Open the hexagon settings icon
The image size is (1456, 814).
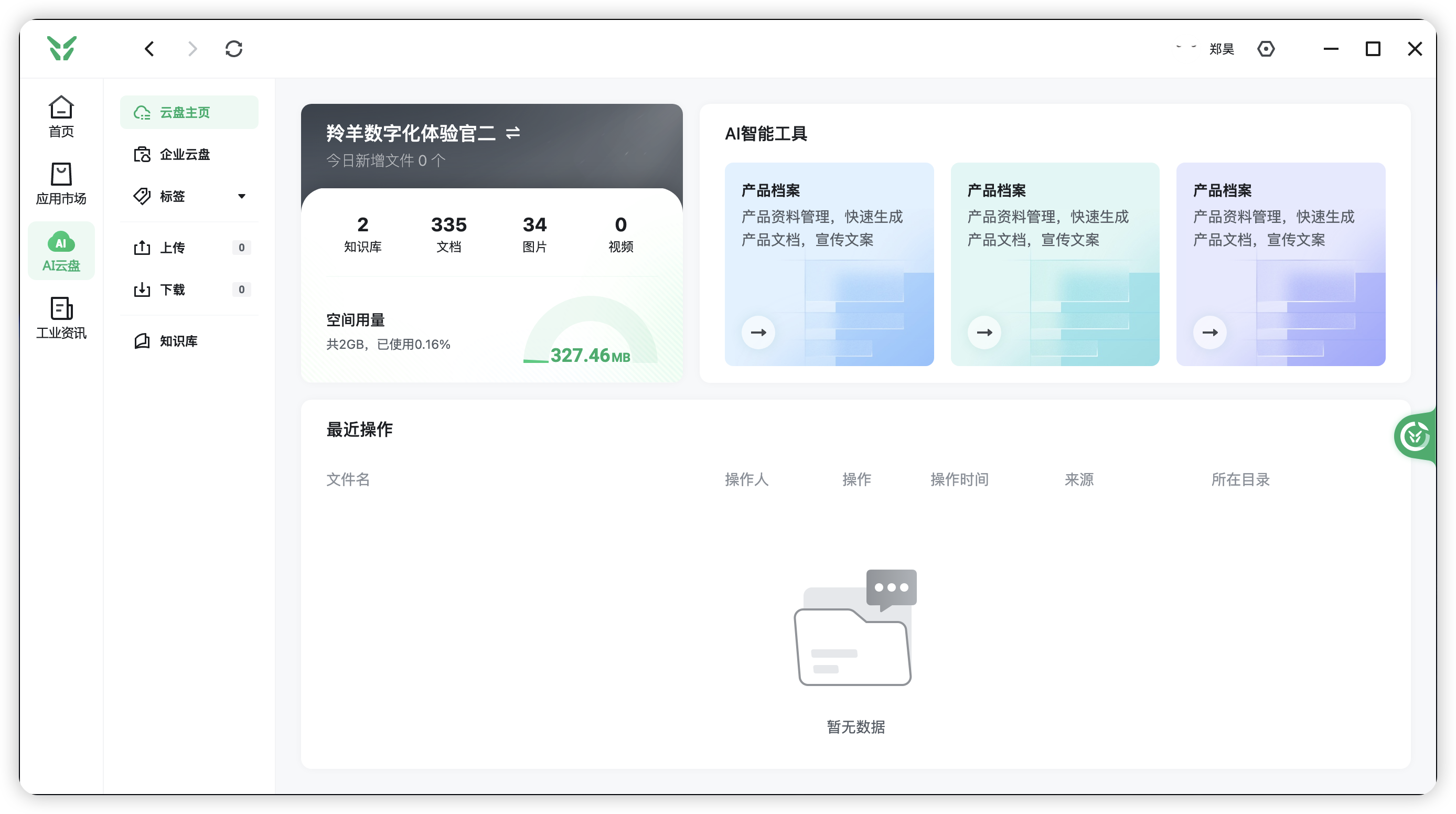(1266, 49)
